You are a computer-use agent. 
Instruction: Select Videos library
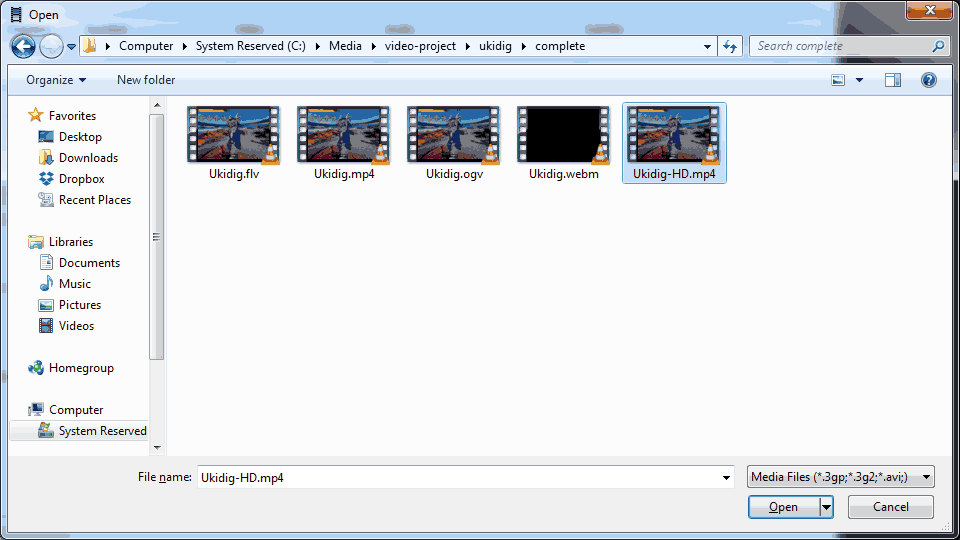(x=77, y=326)
